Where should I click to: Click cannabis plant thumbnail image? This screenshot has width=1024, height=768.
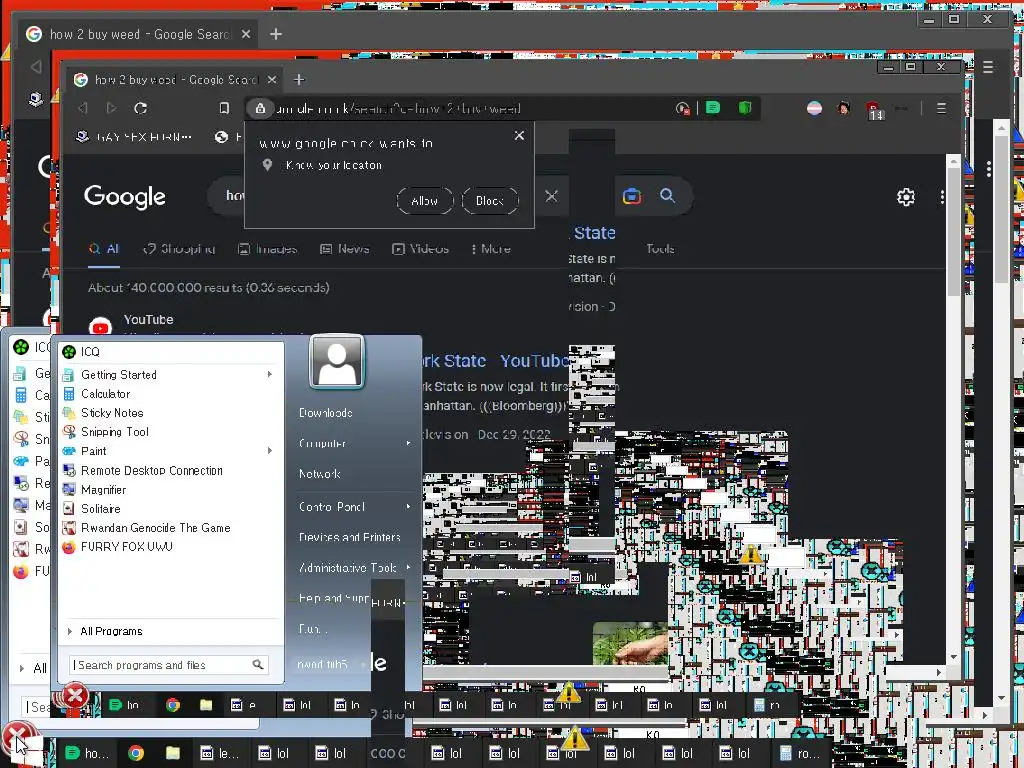(x=630, y=643)
